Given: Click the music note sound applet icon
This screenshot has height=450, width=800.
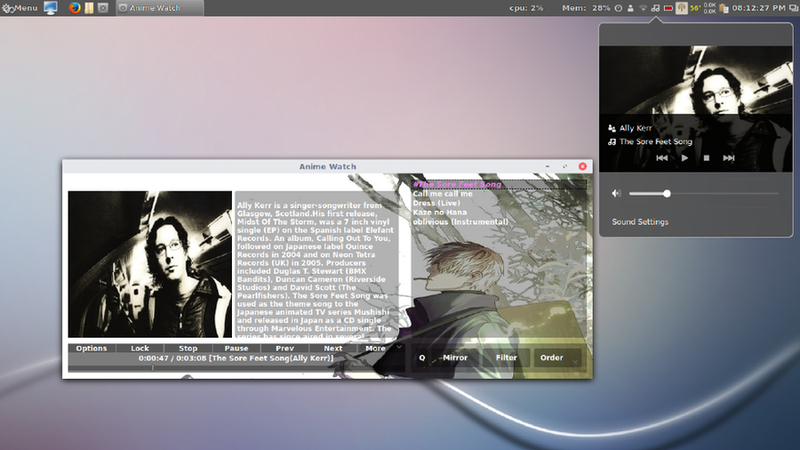Looking at the screenshot, I should click(656, 8).
